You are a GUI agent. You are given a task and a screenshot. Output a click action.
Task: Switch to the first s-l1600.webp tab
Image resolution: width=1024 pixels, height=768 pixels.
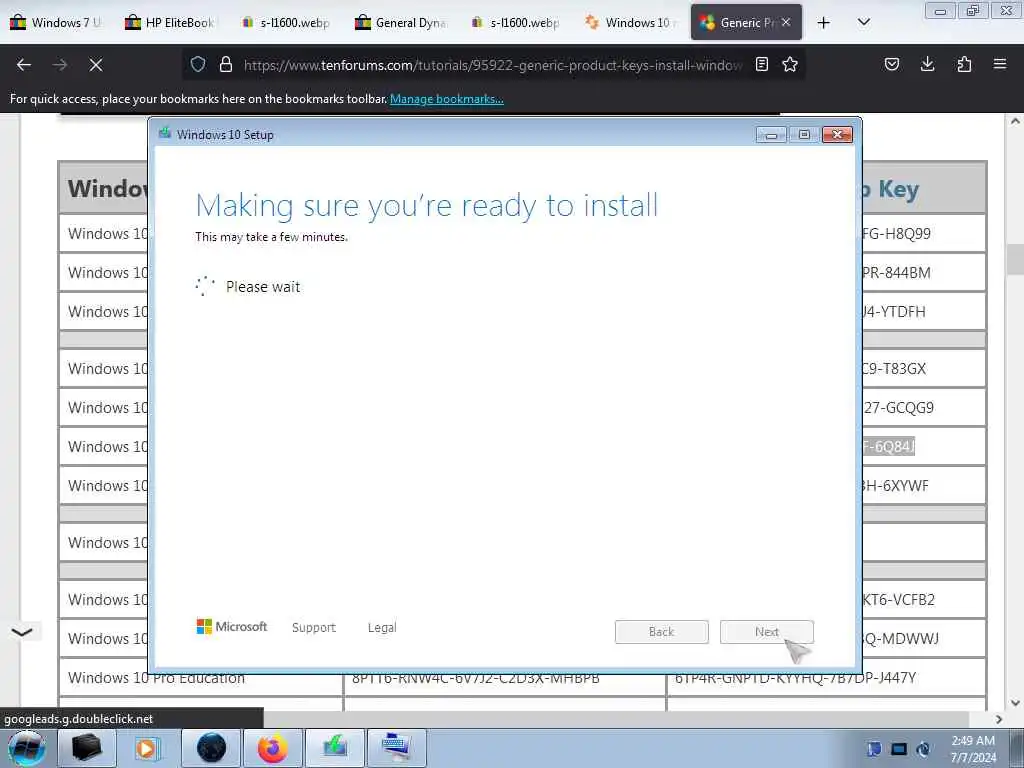click(285, 22)
